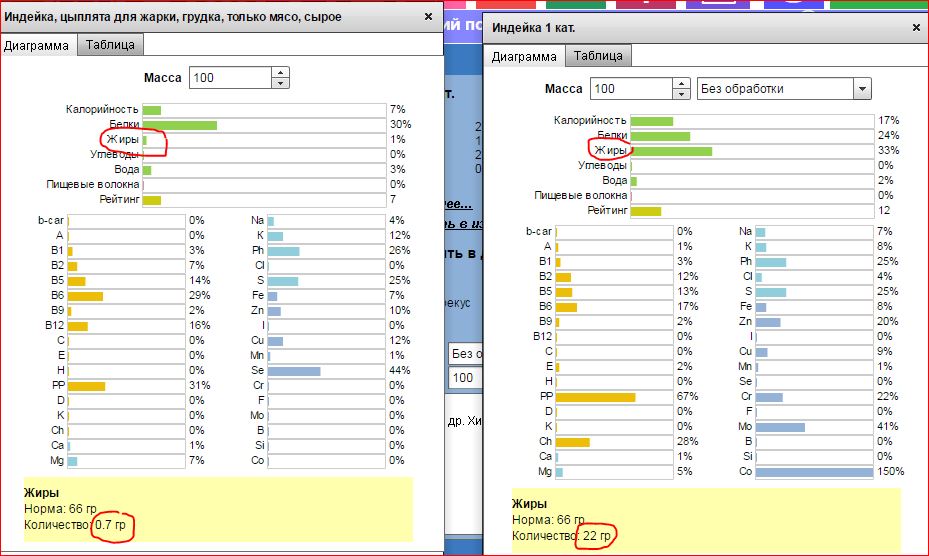
Task: Select Диаграмма tab in Индейка 1 кат. window
Action: (x=524, y=56)
